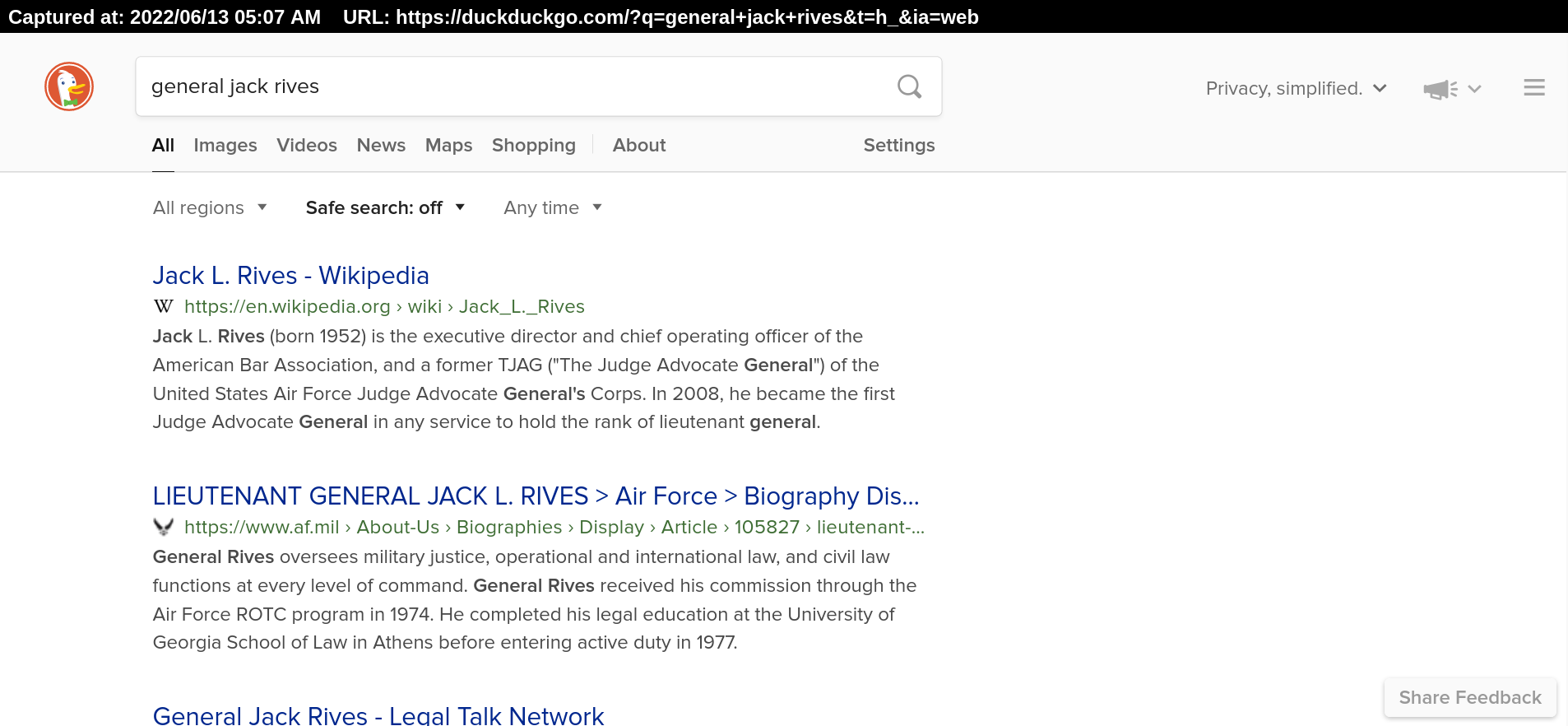Viewport: 1568px width, 726px height.
Task: Open the About tab
Action: click(639, 145)
